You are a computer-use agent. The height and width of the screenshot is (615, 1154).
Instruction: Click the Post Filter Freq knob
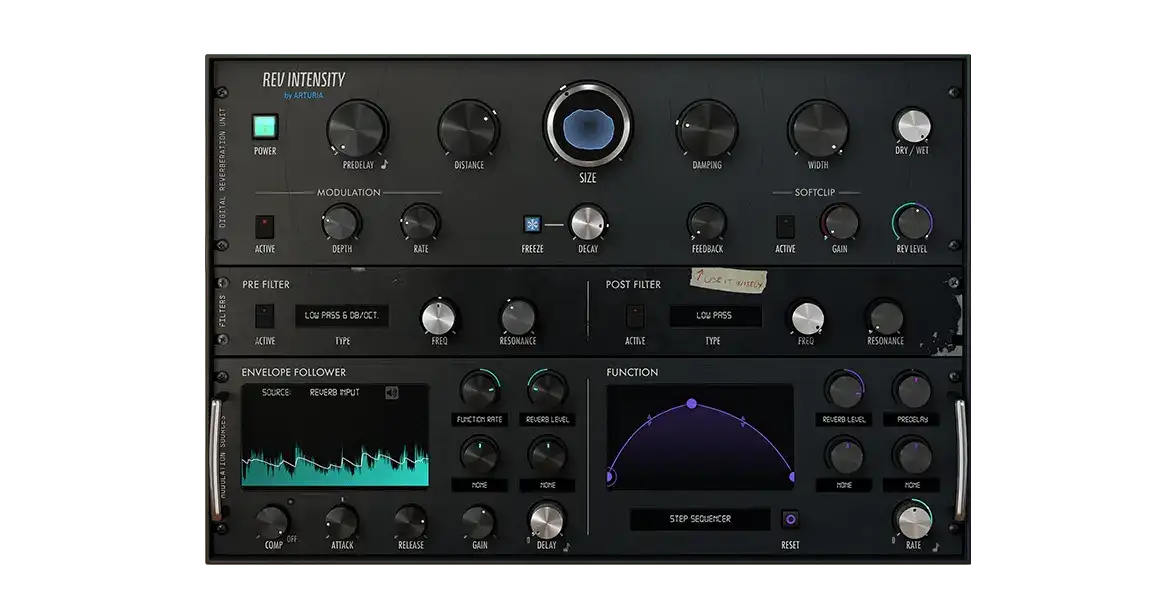(807, 319)
